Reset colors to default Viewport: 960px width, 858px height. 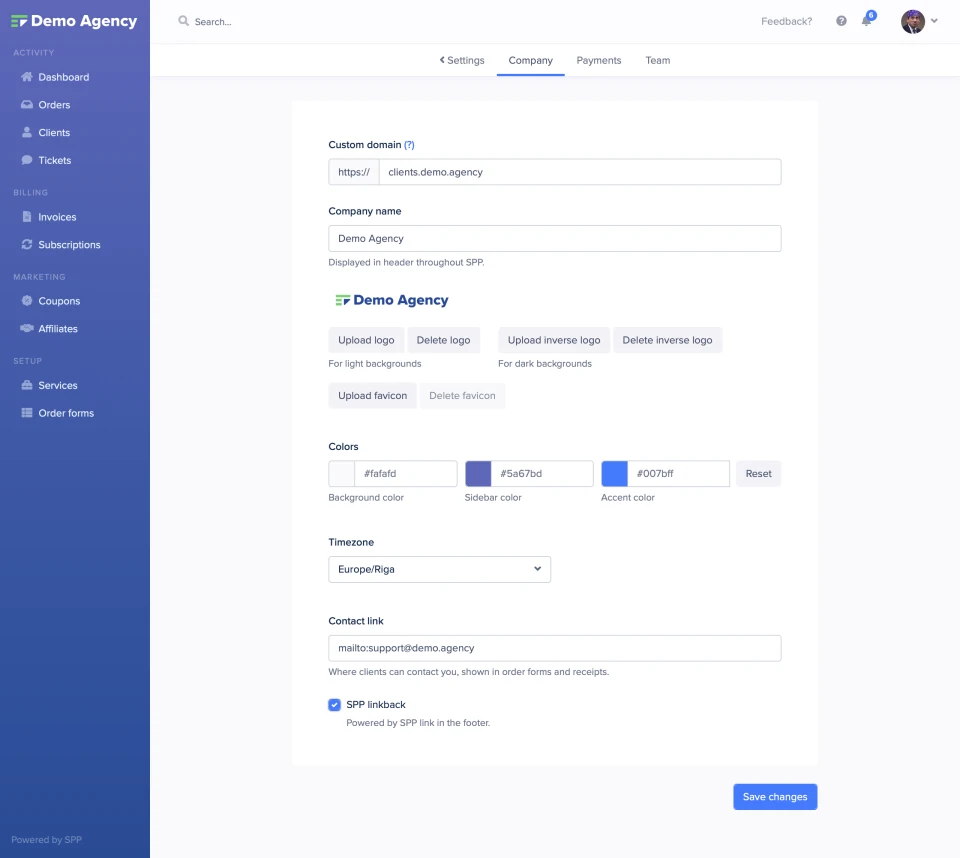tap(758, 474)
